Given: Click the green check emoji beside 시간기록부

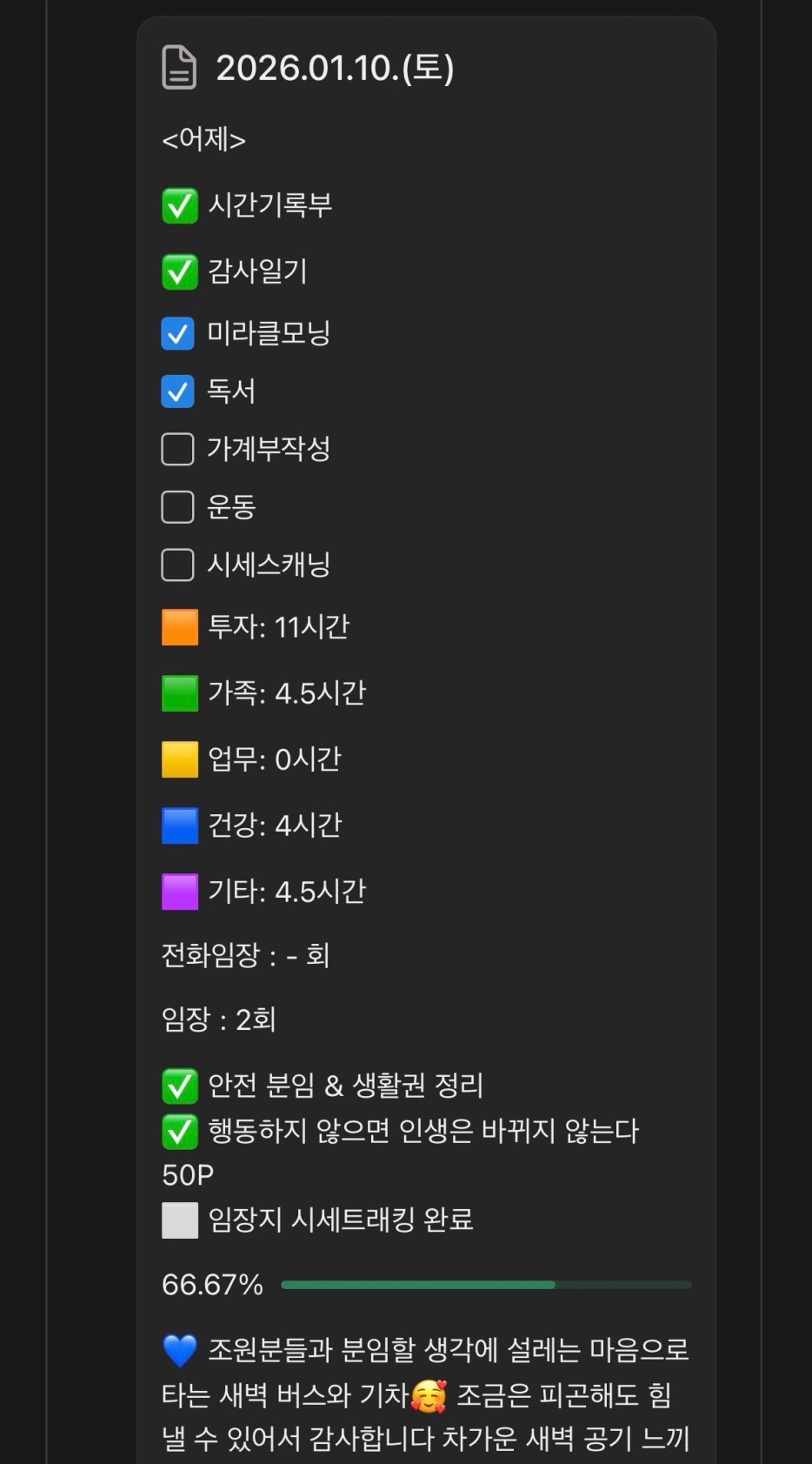Looking at the screenshot, I should [x=180, y=206].
